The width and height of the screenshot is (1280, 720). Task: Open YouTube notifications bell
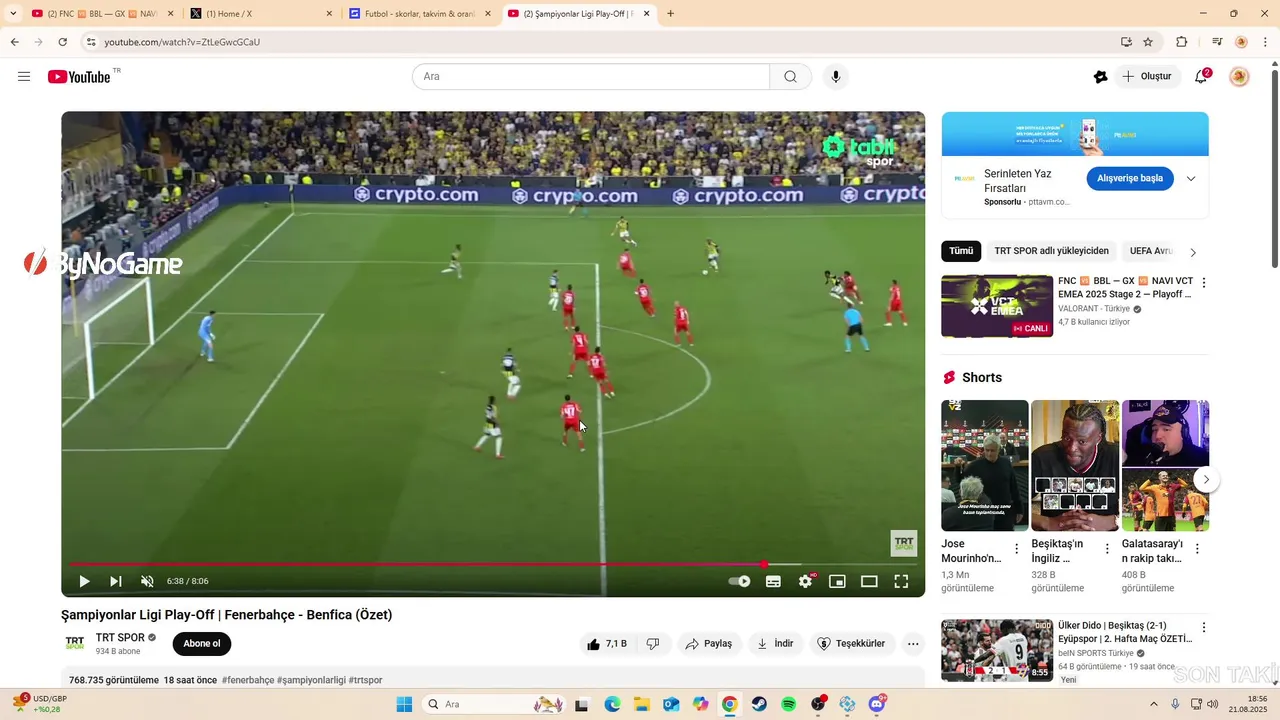click(x=1202, y=77)
